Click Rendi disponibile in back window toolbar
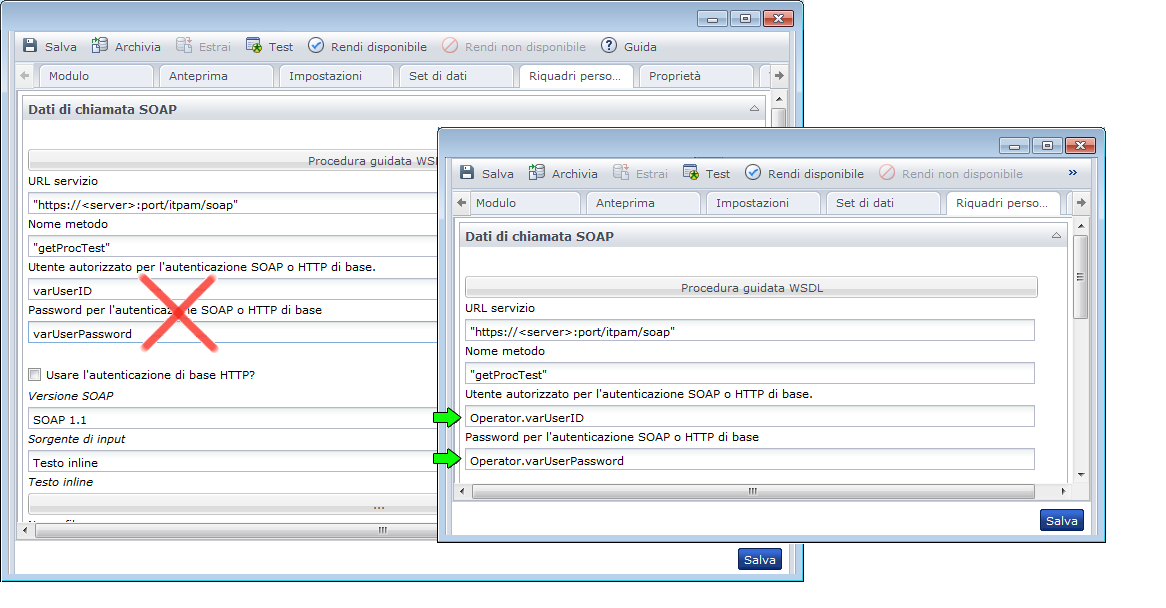The image size is (1166, 608). 367,46
